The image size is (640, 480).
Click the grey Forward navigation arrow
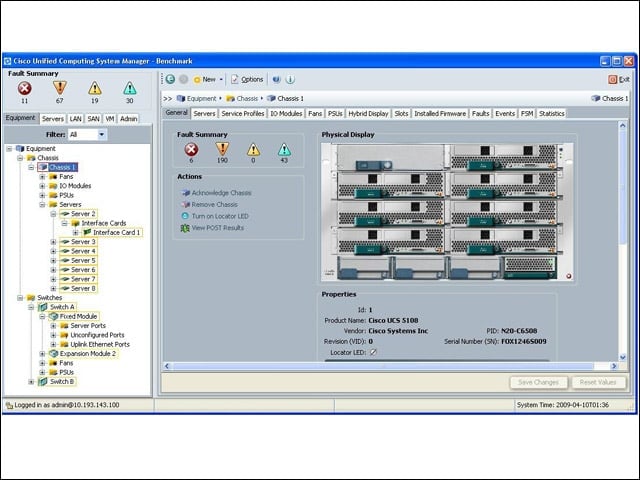184,79
